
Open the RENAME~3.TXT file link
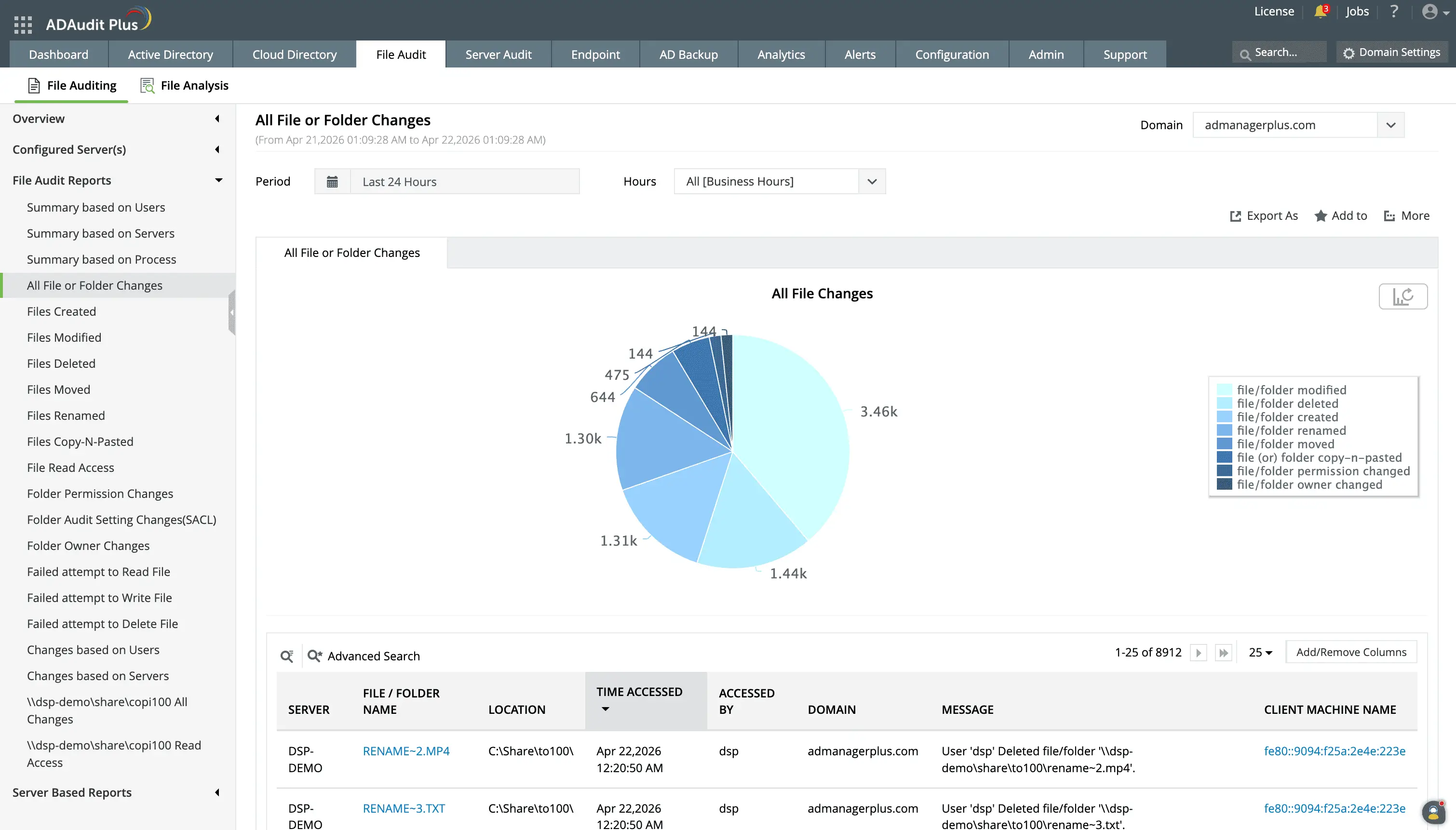coord(404,808)
